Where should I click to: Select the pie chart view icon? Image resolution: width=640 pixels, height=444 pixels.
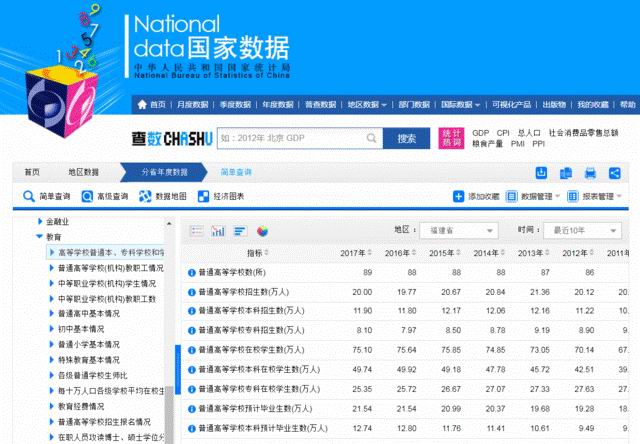point(263,230)
